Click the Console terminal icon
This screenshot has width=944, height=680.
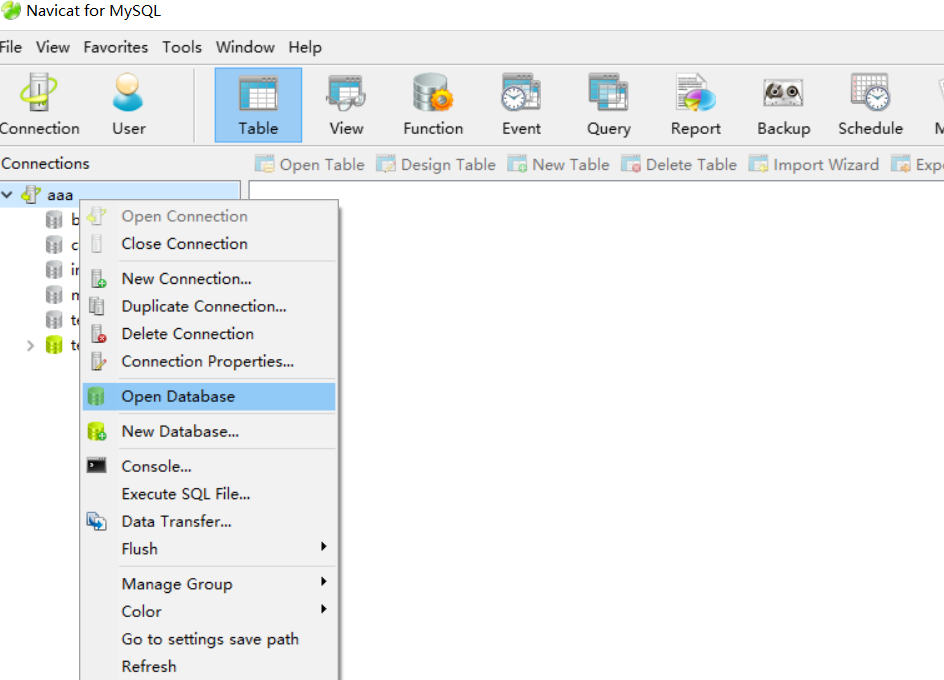tap(96, 466)
